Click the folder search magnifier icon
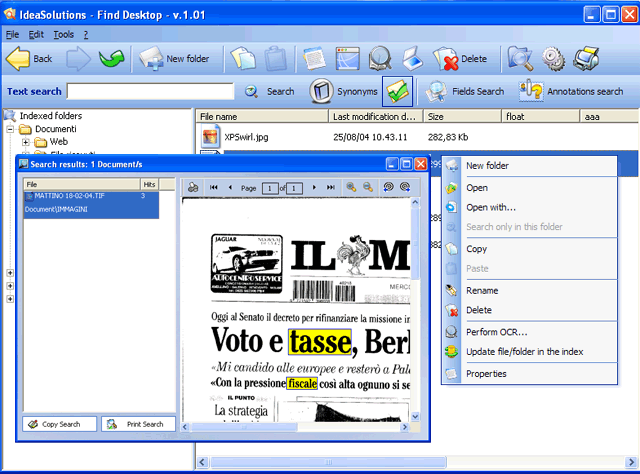 pos(520,59)
